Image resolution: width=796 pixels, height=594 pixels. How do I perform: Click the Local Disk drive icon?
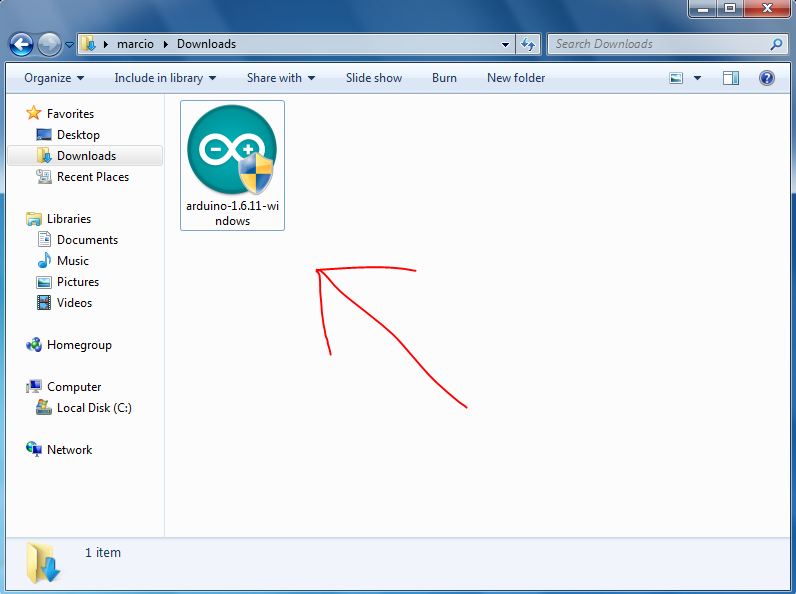pos(44,407)
